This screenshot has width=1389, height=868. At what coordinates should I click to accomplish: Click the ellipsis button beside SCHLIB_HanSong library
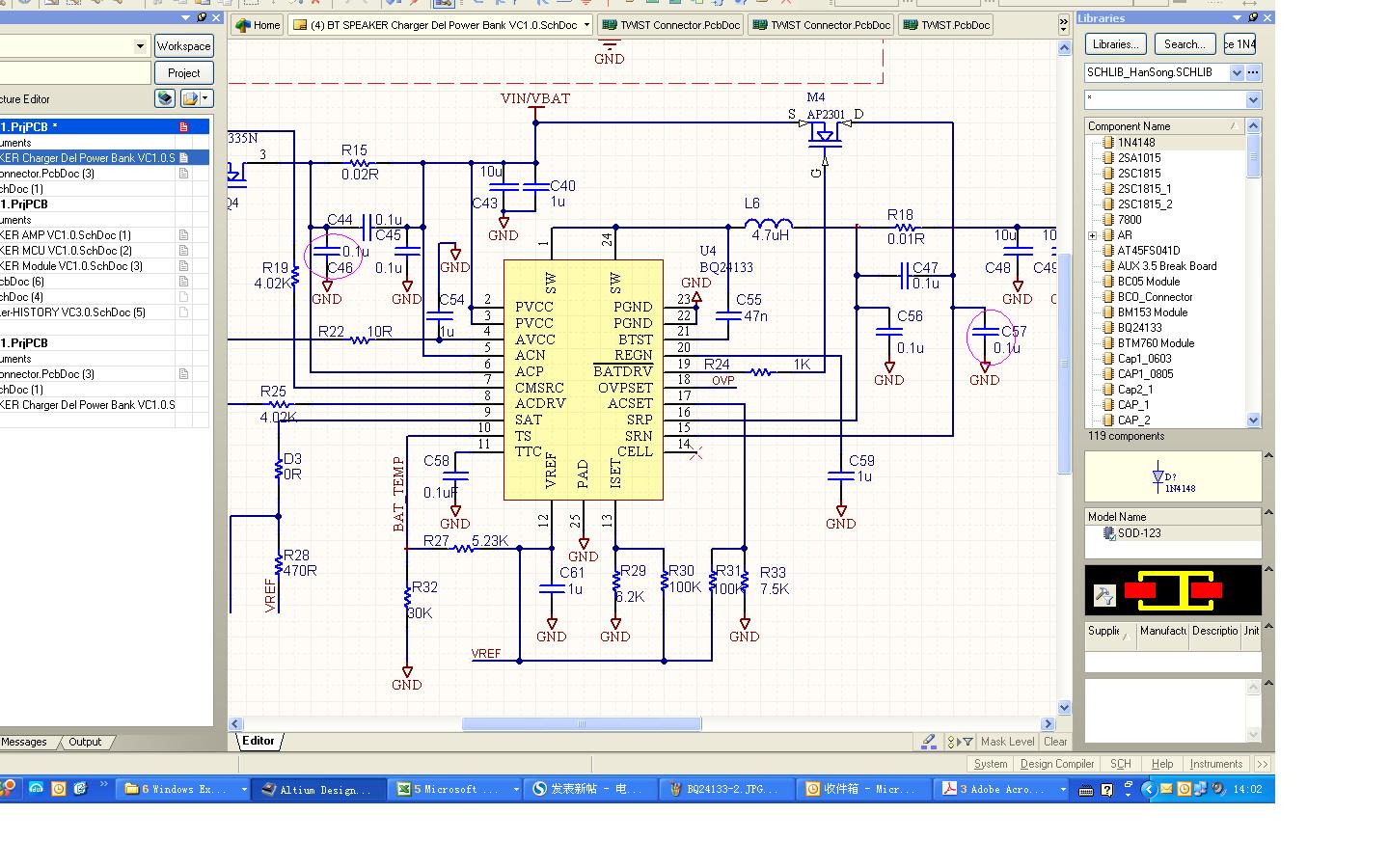1253,72
